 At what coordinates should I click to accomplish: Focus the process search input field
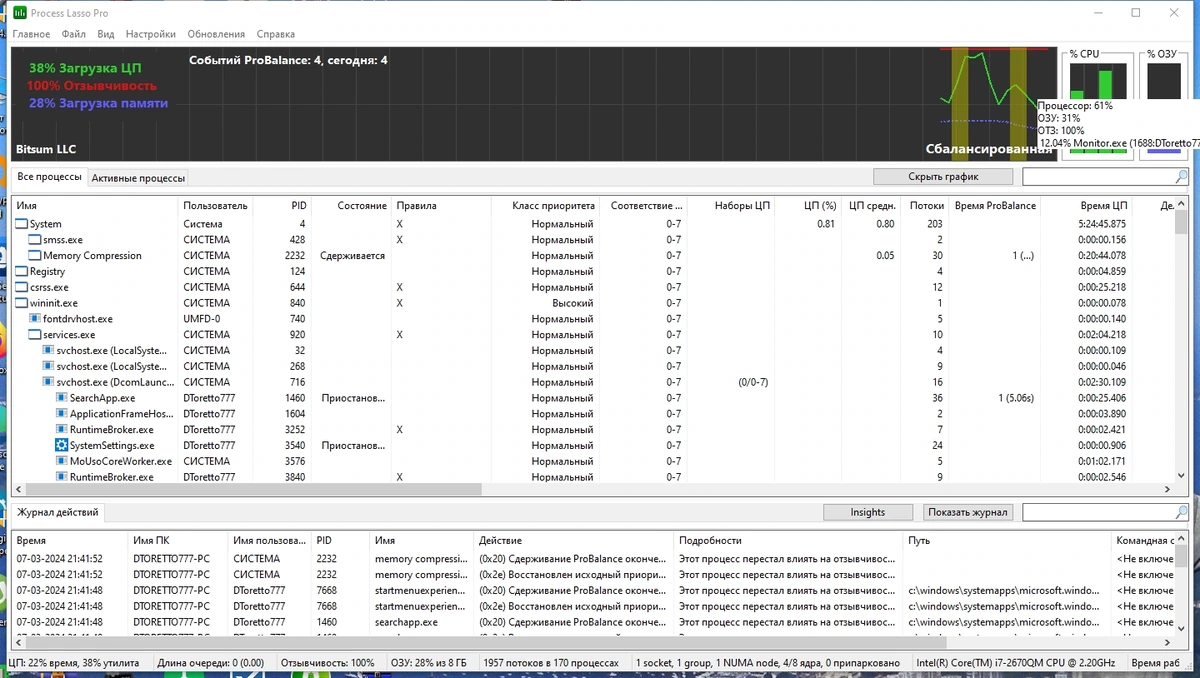1098,177
